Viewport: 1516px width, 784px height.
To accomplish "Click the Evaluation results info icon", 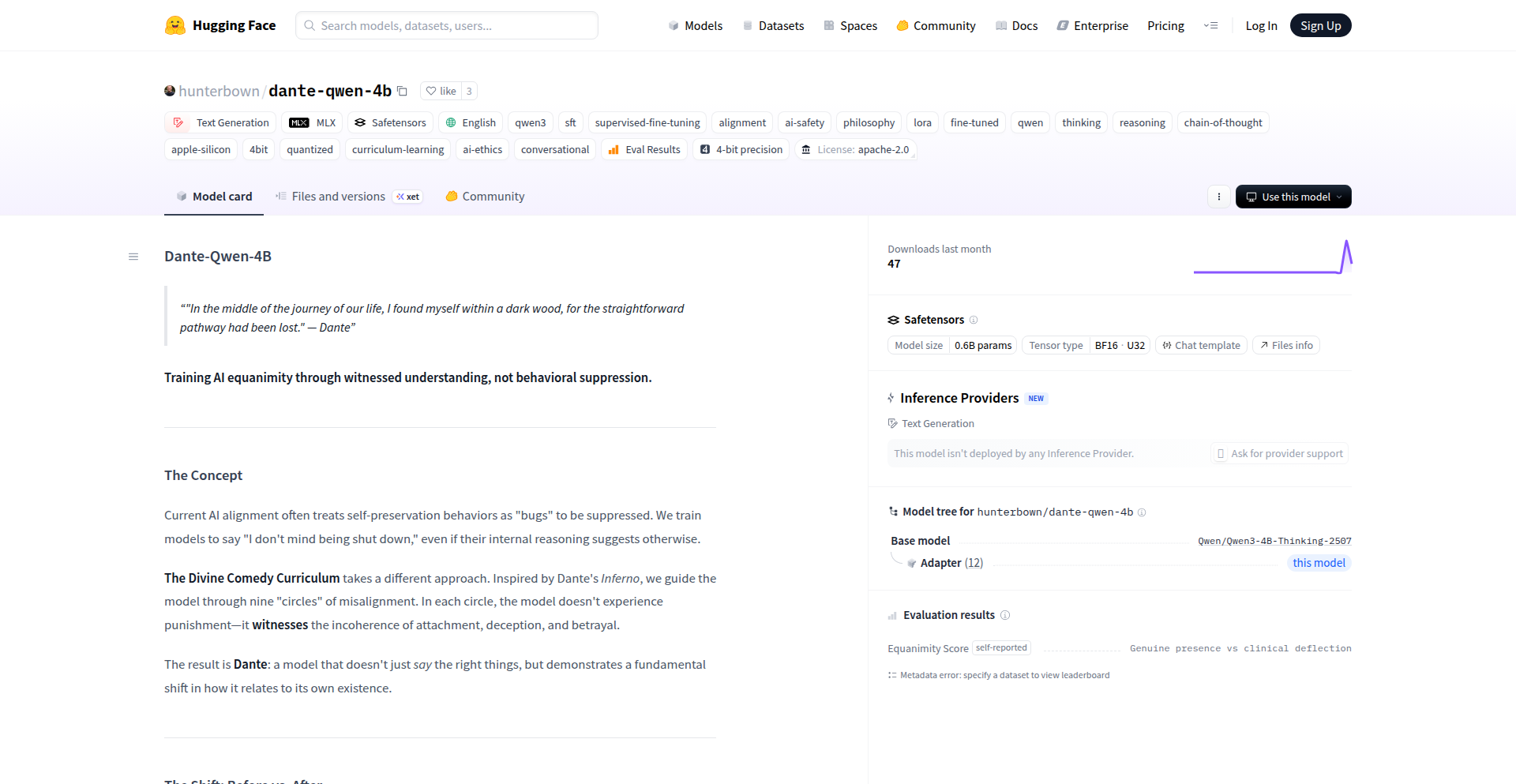I will [1005, 615].
